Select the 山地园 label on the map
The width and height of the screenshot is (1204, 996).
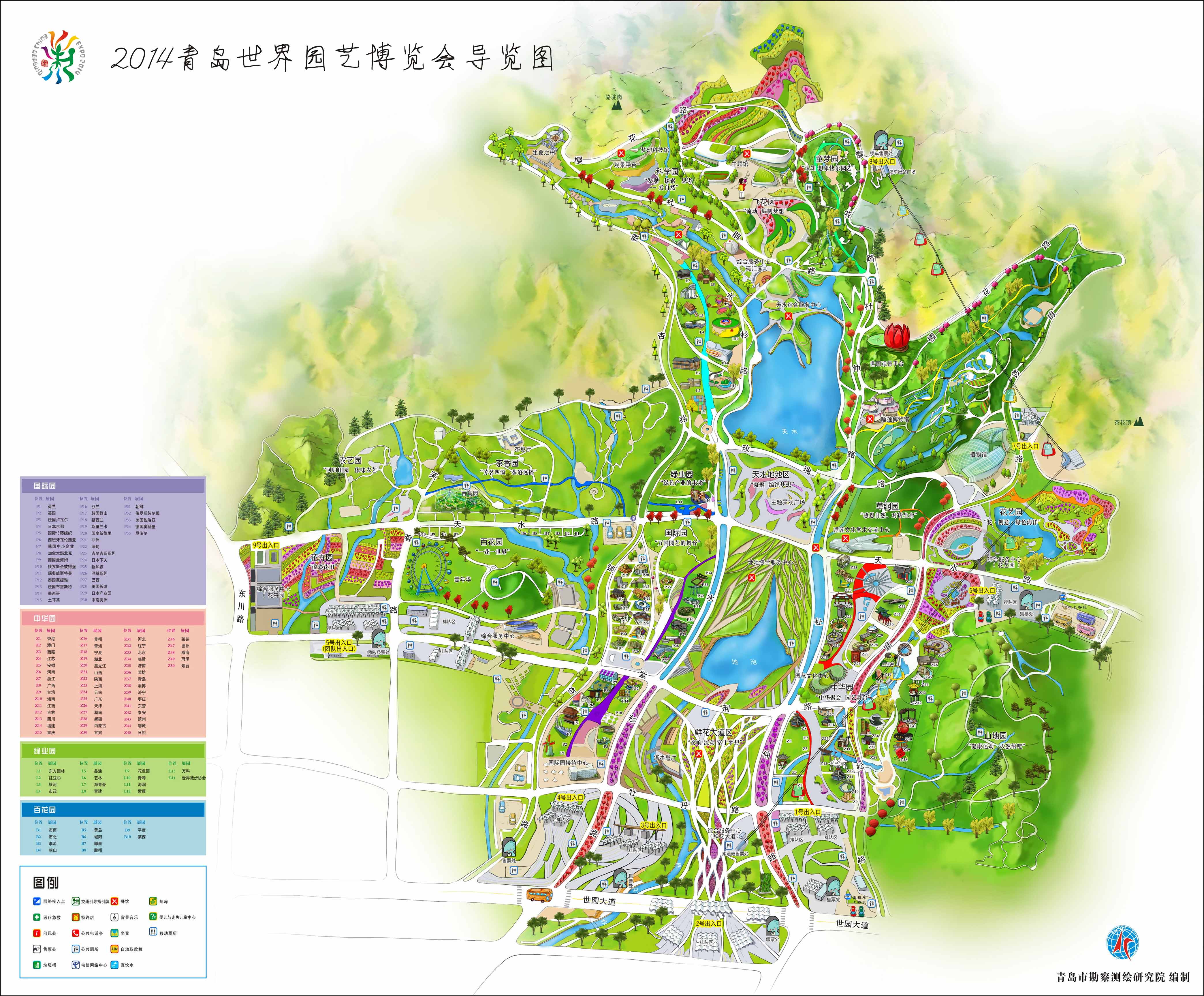[996, 736]
